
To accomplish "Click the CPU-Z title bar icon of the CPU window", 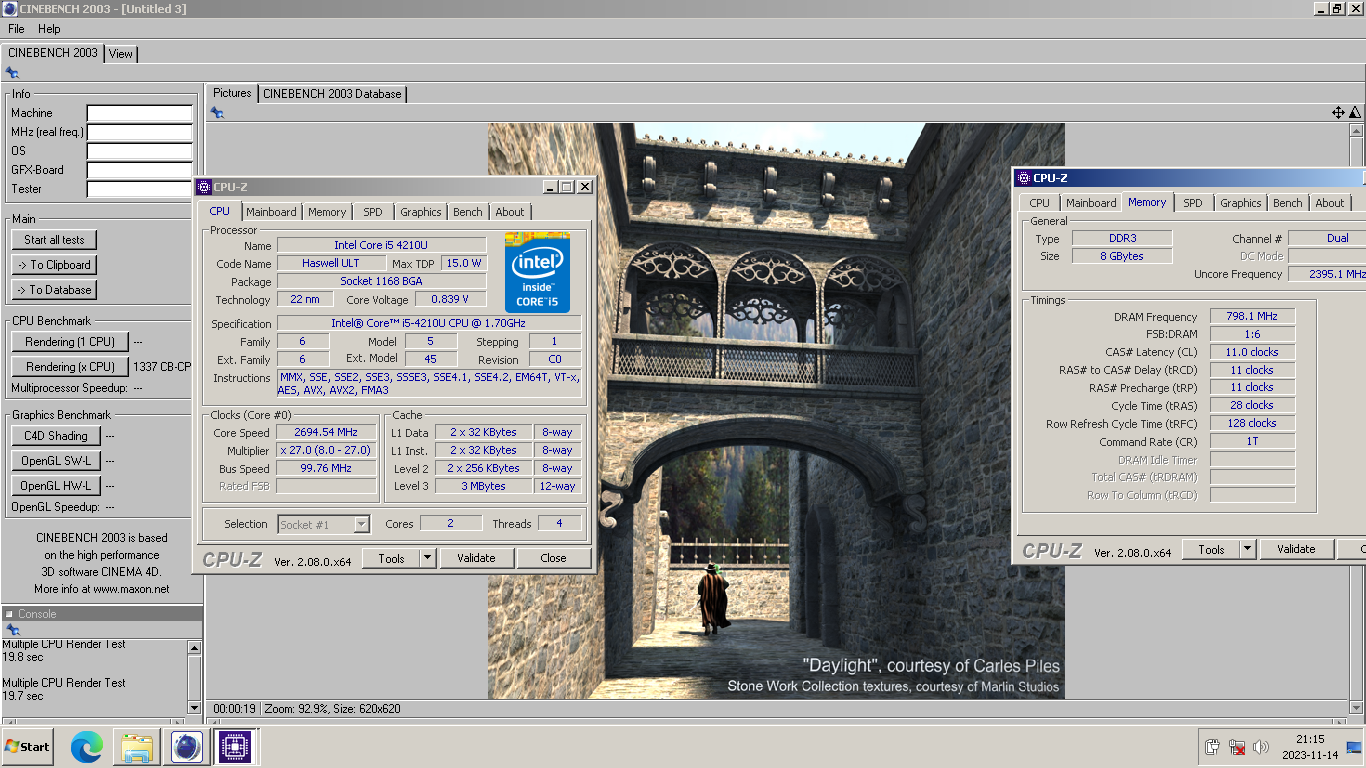I will [204, 186].
